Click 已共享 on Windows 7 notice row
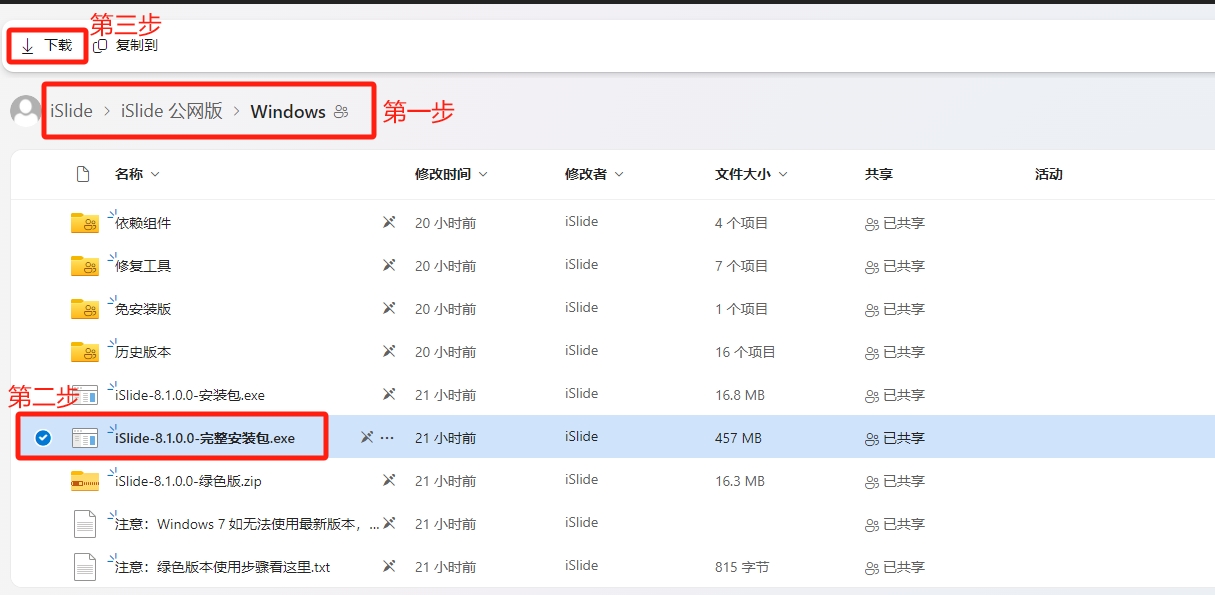Image resolution: width=1215 pixels, height=595 pixels. click(895, 524)
